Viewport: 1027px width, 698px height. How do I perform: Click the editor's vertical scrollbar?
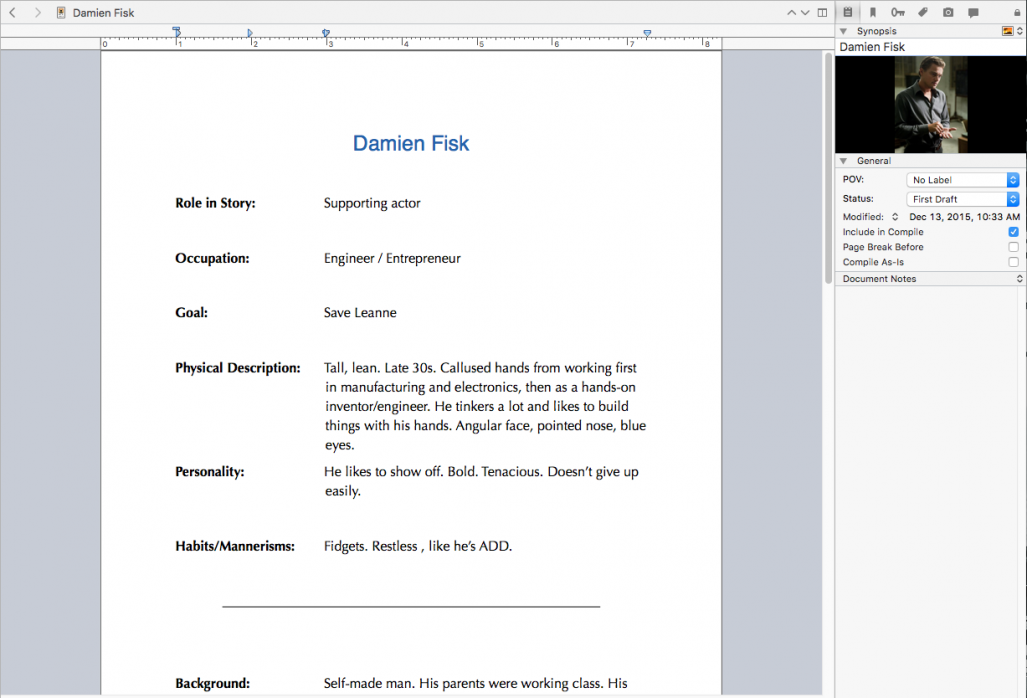829,168
